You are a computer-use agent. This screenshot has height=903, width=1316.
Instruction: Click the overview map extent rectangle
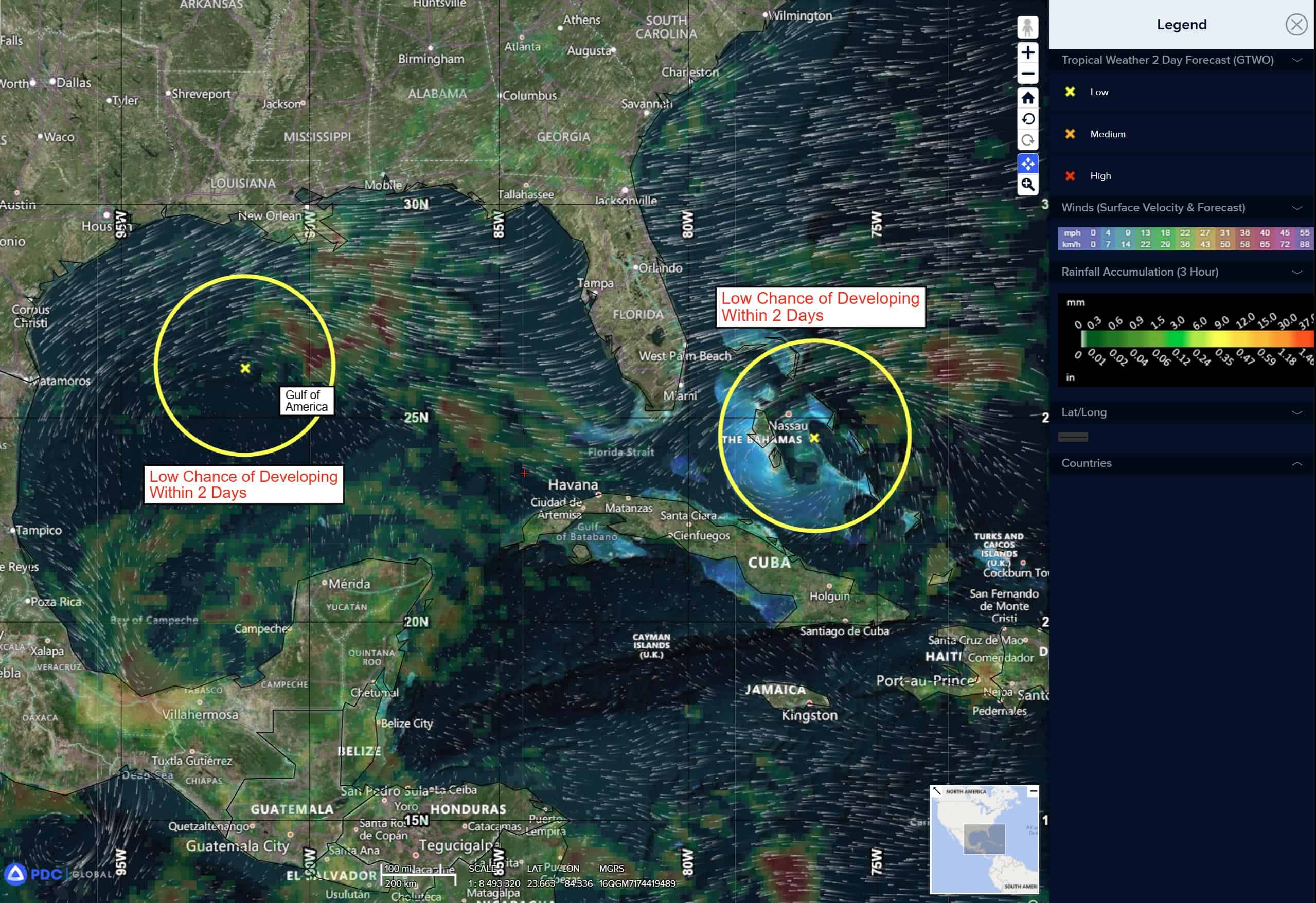(984, 839)
